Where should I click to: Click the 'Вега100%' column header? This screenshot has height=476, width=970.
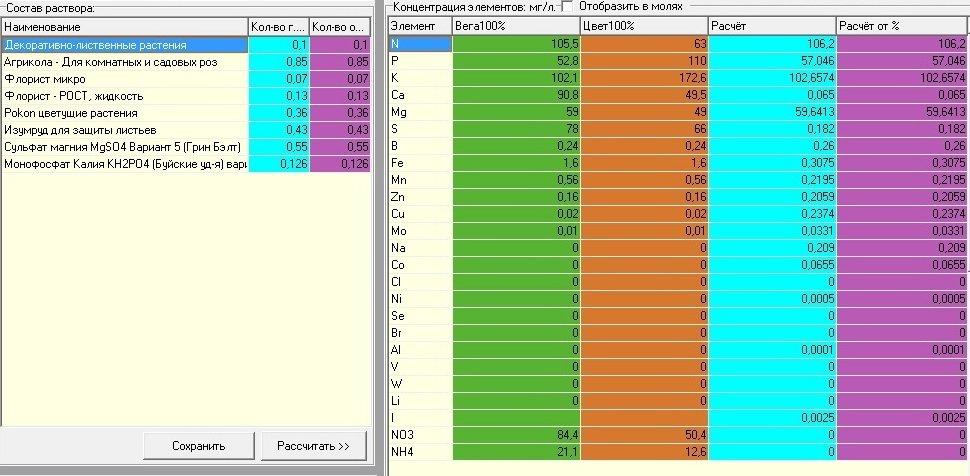tap(516, 26)
